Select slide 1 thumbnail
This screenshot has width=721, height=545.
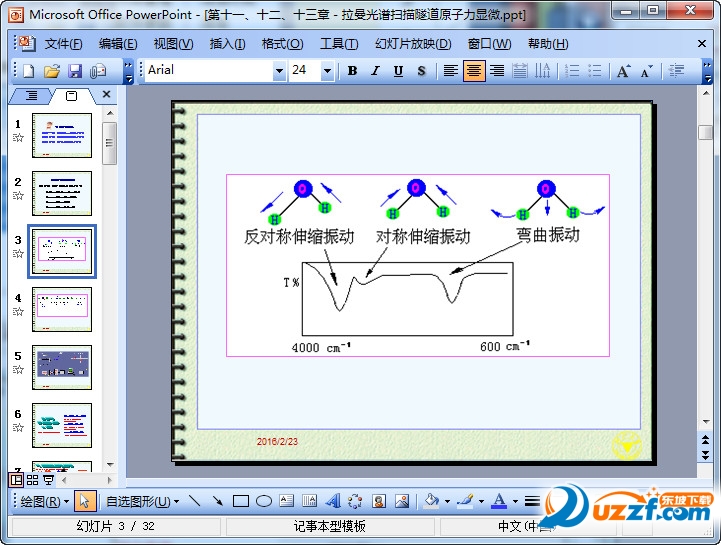62,136
